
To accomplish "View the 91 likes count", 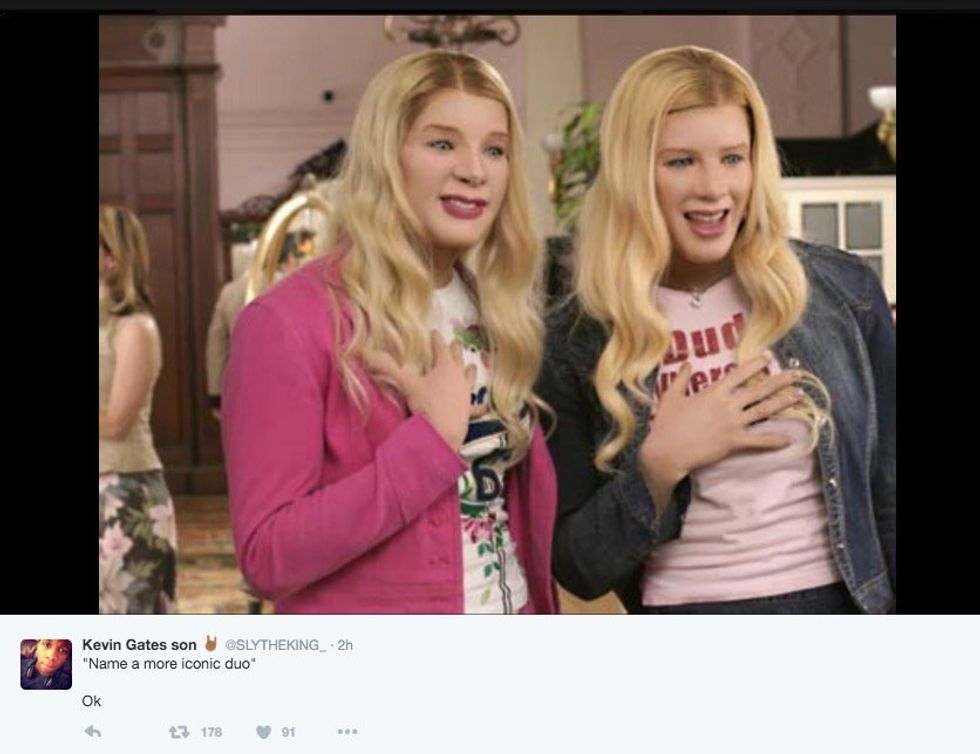I will pos(288,731).
